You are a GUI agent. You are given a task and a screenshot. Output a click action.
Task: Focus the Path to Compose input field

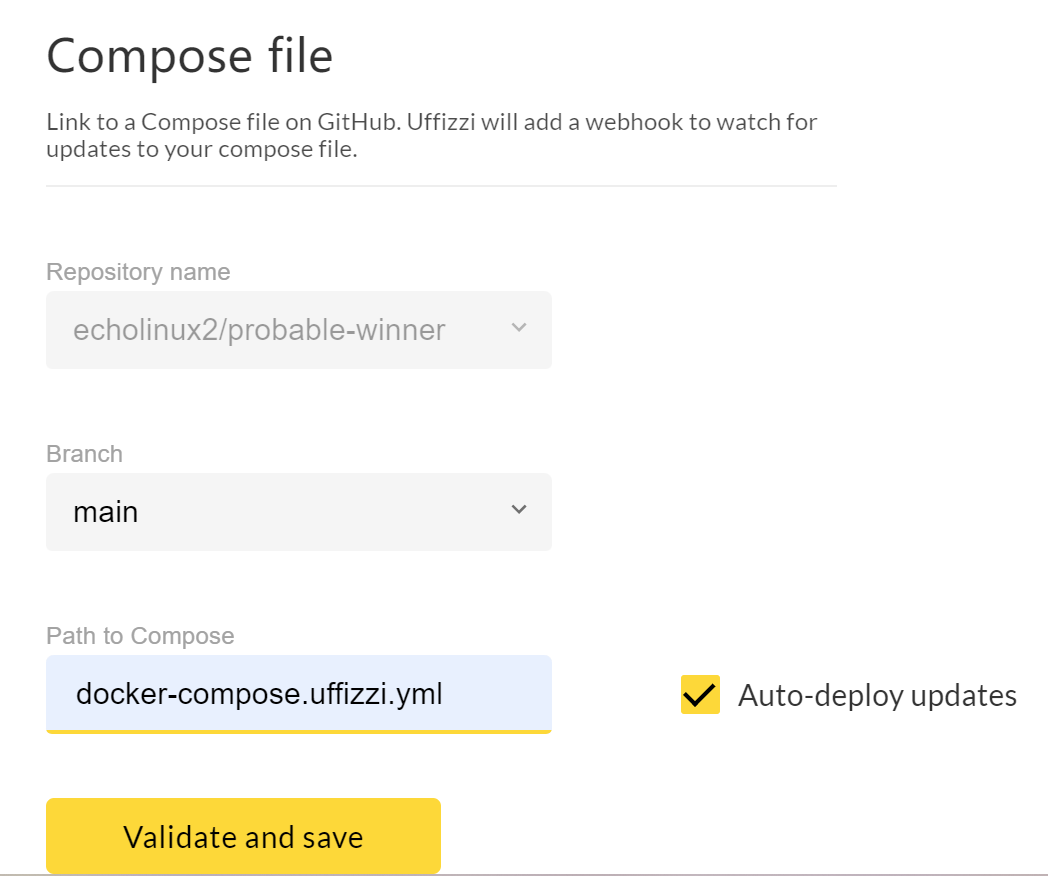298,693
